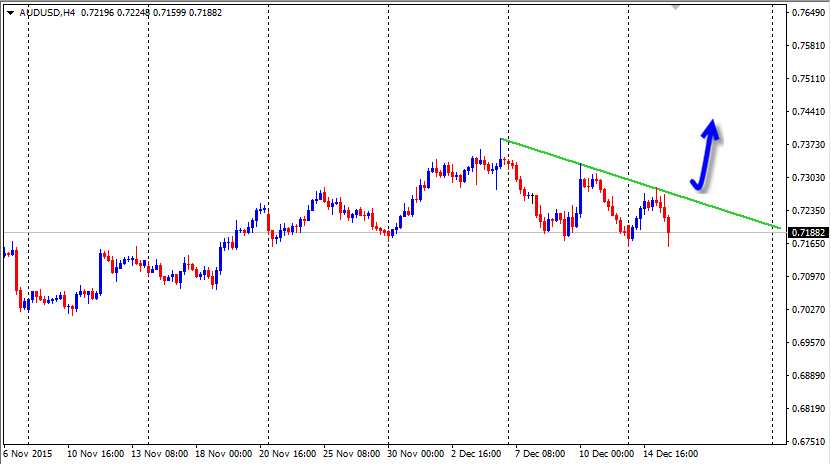This screenshot has height=464, width=831.
Task: Click the dropdown triangle before AUDUSD,H4
Action: click(10, 13)
